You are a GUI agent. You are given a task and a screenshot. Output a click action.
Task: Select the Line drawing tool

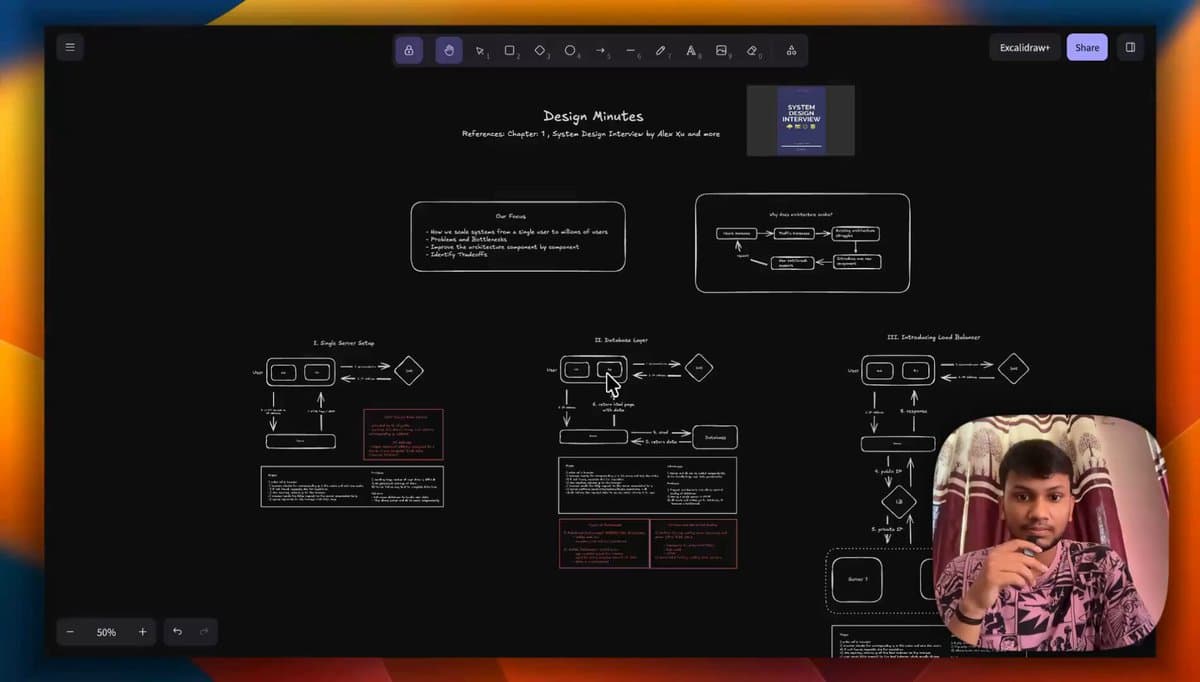click(x=631, y=50)
